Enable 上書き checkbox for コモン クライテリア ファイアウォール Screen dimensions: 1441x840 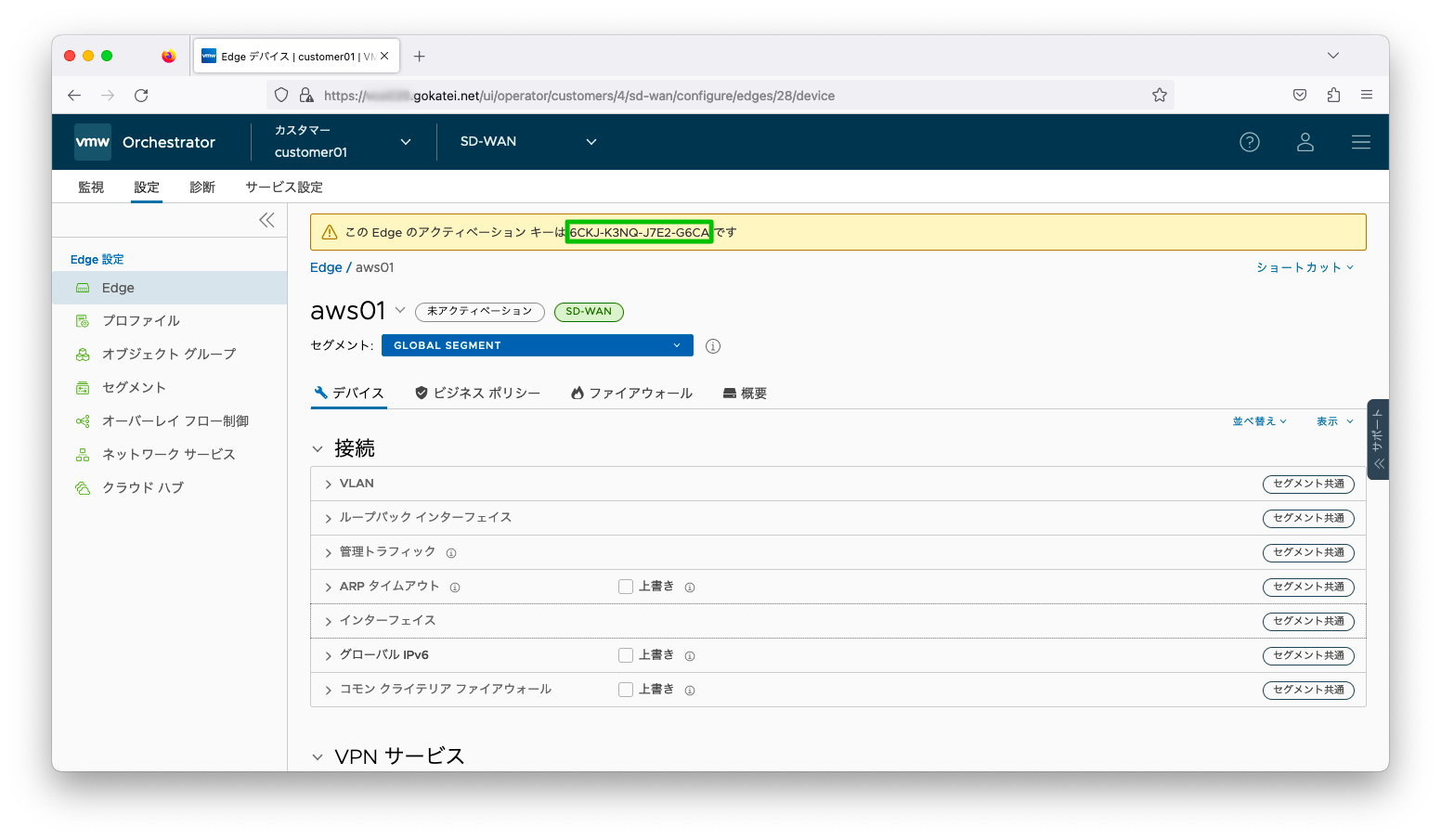(626, 690)
